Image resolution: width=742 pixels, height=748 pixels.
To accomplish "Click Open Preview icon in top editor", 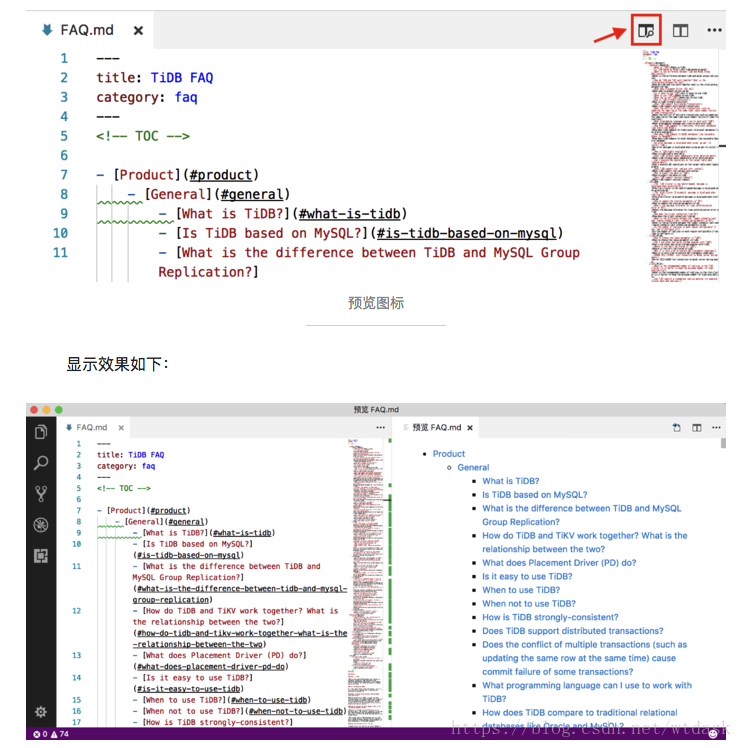I will click(x=646, y=31).
